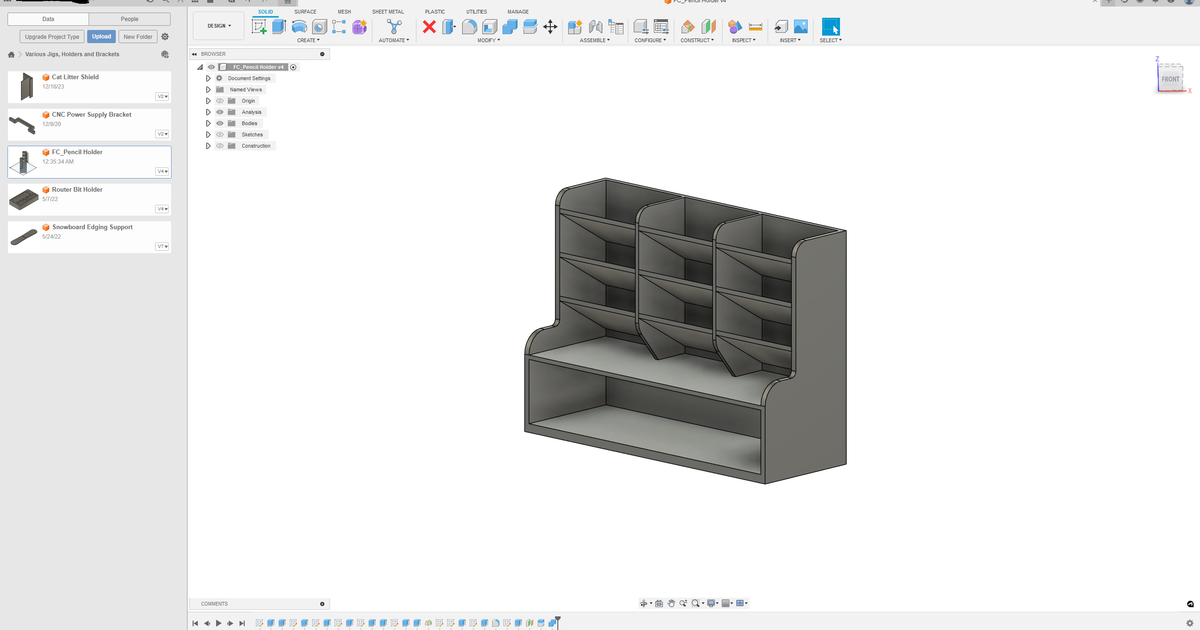1200x630 pixels.
Task: Click the New Folder button
Action: tap(139, 35)
